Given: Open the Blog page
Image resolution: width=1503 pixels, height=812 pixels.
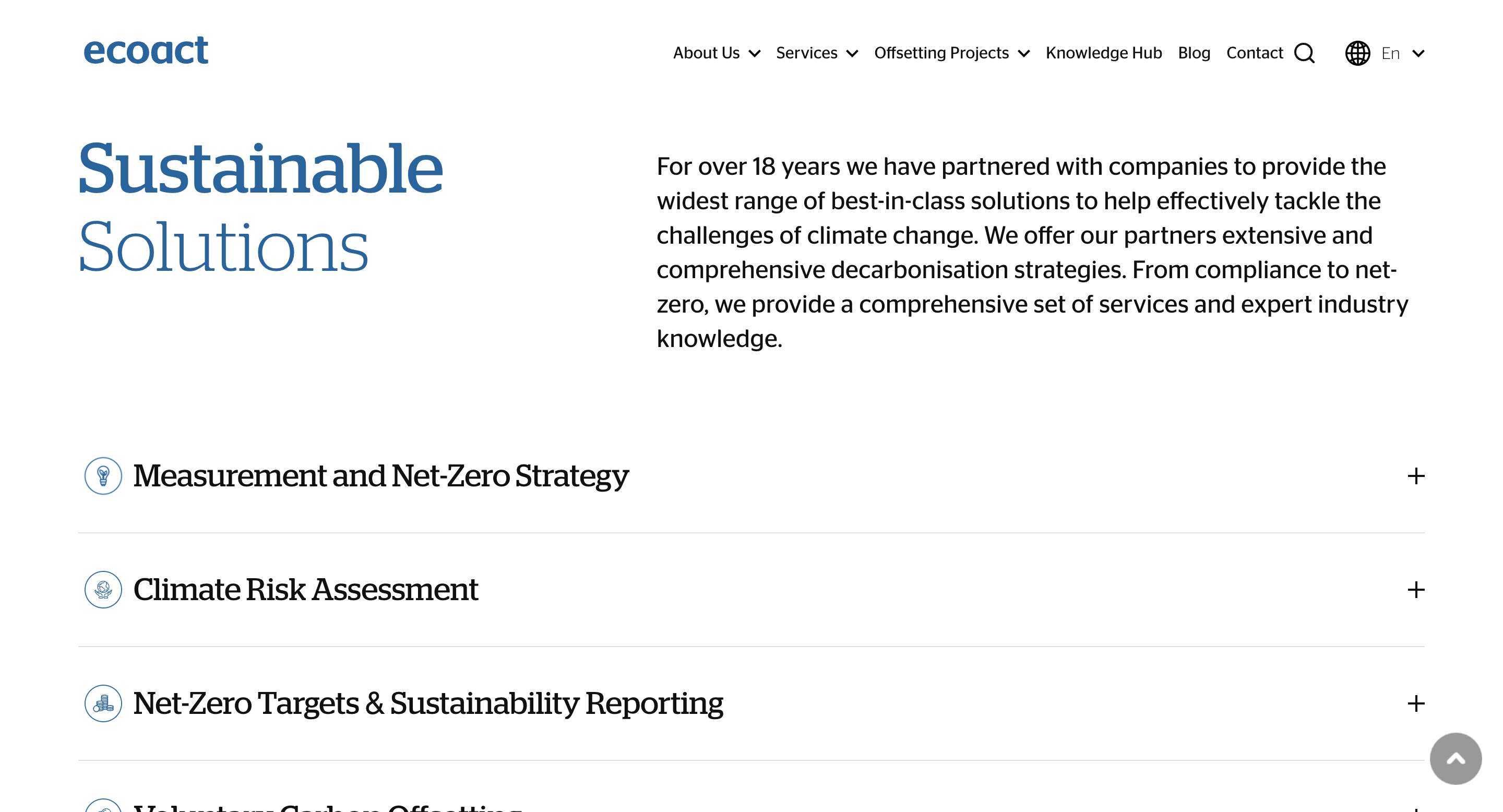Looking at the screenshot, I should tap(1194, 53).
